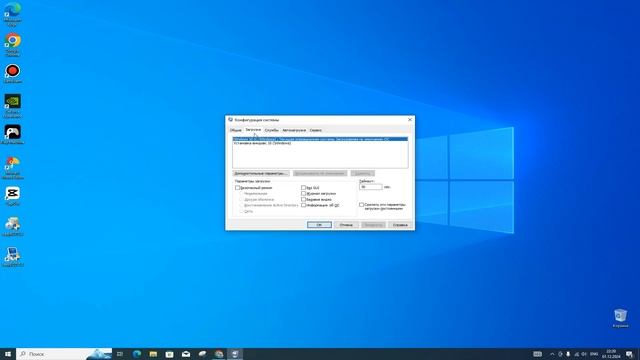Enable the Безопасный режим checkbox

[237, 188]
